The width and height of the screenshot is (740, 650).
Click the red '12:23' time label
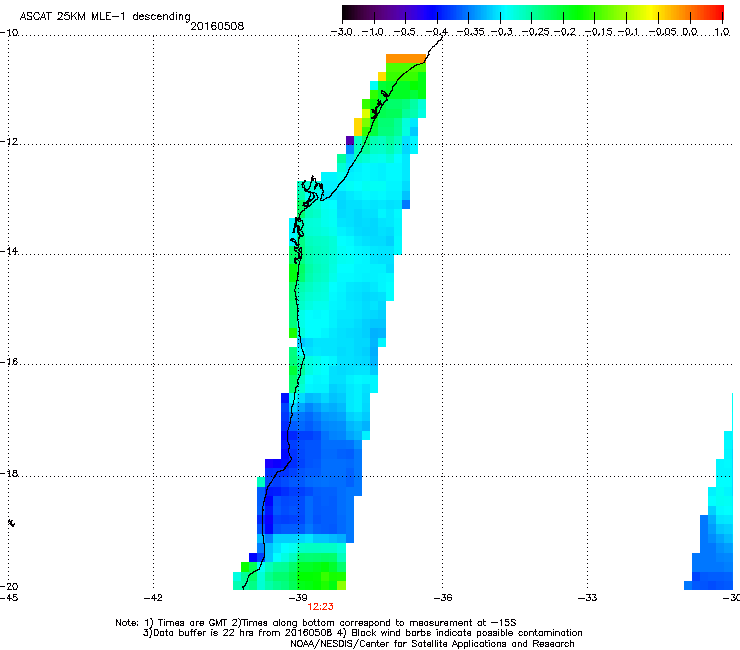pos(320,607)
